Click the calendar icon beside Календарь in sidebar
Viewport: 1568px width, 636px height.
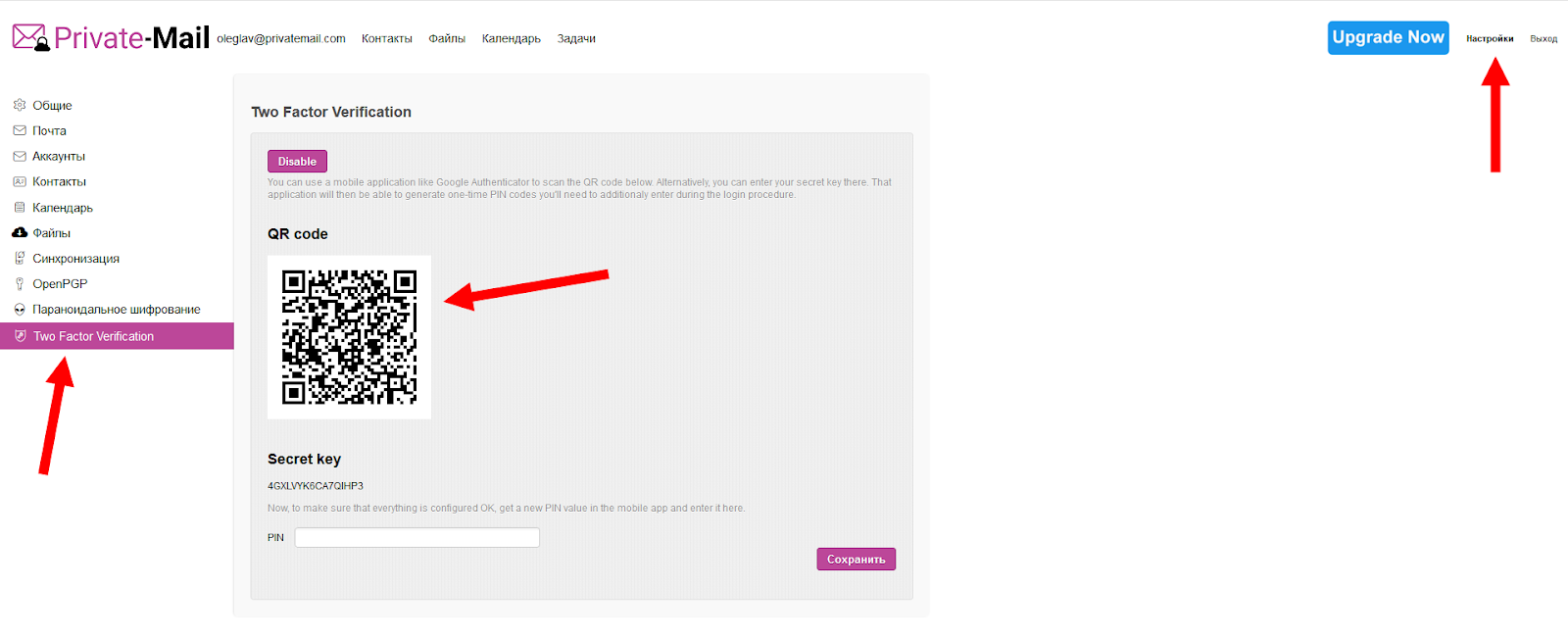pyautogui.click(x=20, y=207)
